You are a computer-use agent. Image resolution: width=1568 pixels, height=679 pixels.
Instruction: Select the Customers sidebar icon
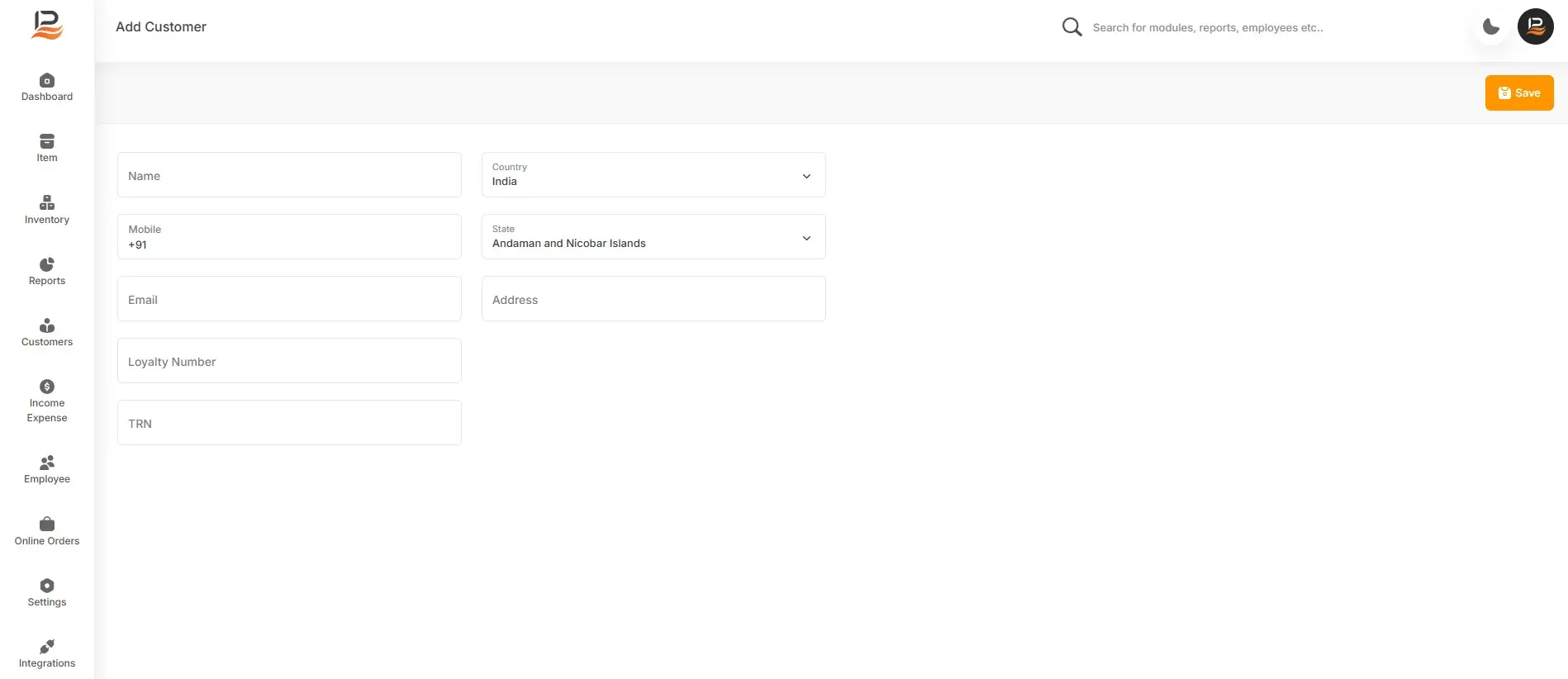point(47,325)
